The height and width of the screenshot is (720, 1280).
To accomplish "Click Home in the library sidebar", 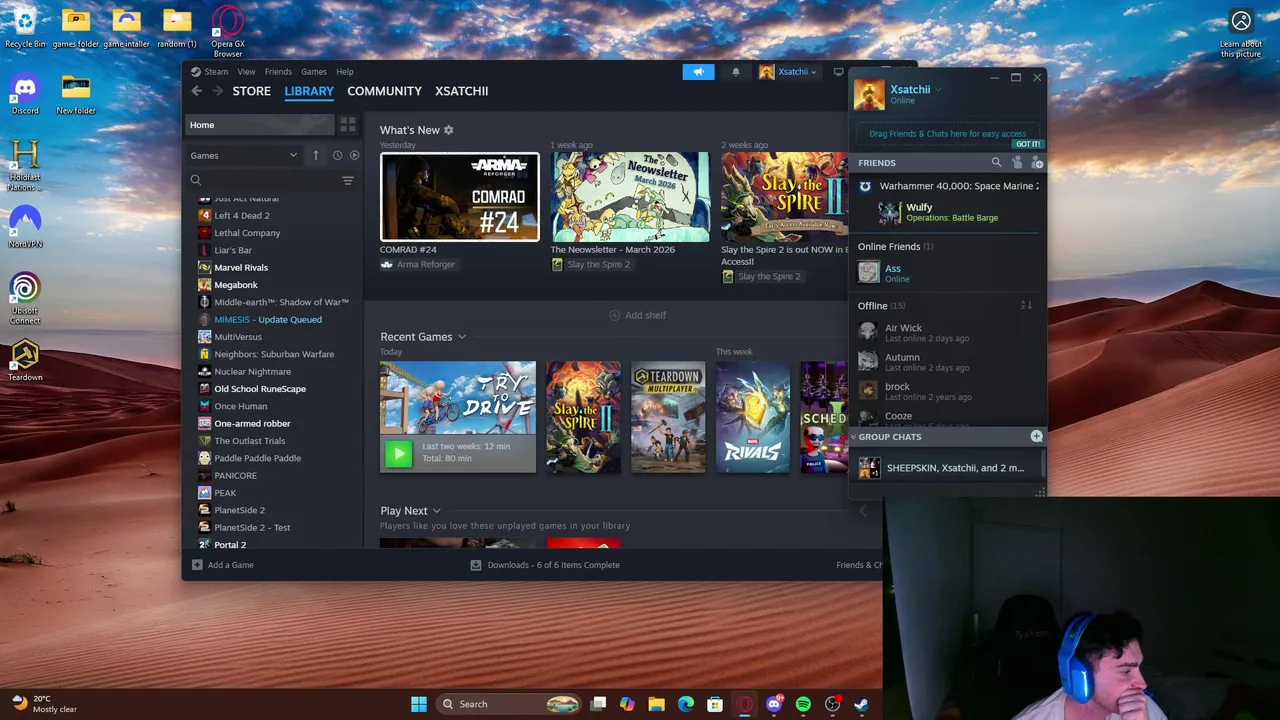I will 259,125.
